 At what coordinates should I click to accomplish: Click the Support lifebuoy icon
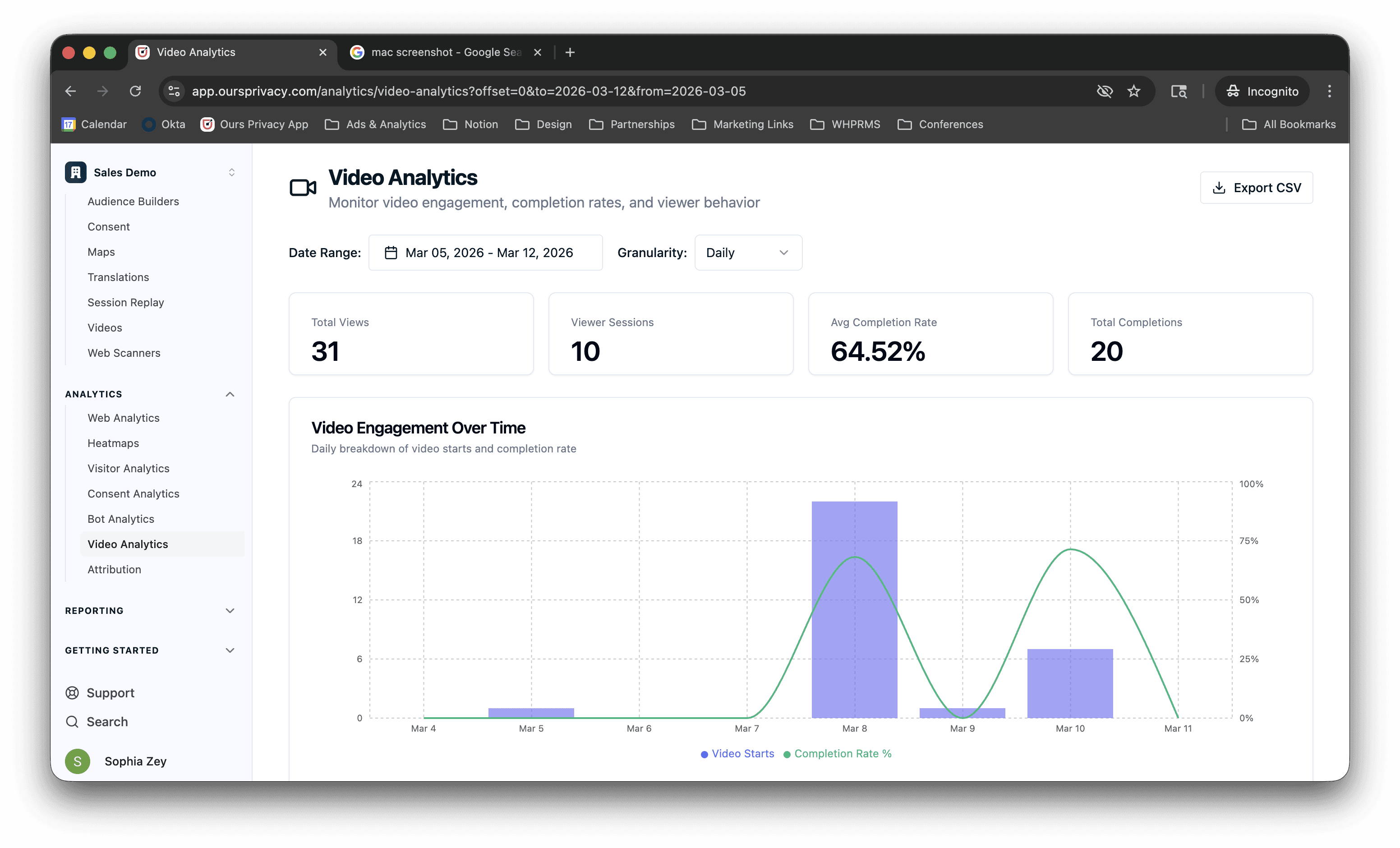(72, 693)
